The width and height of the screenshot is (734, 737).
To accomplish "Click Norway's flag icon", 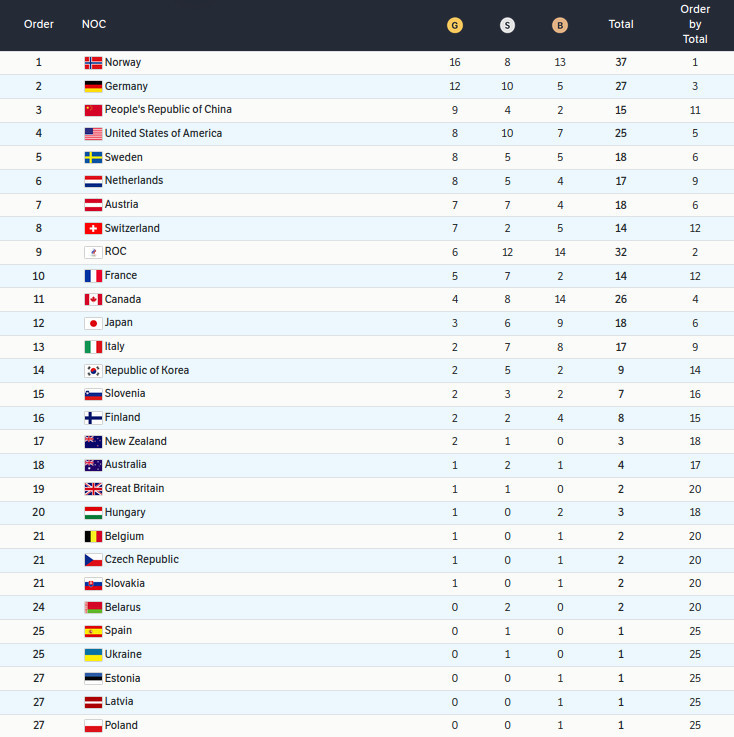I will coord(93,63).
